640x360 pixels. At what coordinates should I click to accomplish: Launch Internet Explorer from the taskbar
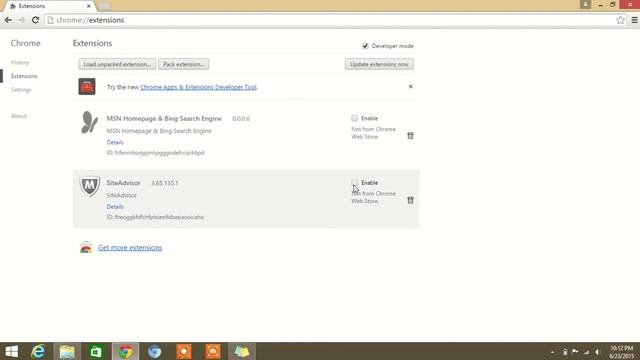tap(38, 351)
